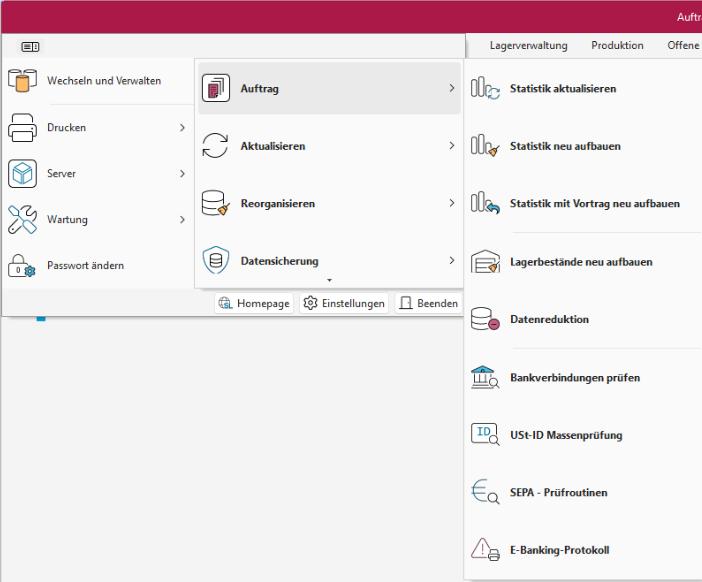
Task: Expand the Server submenu arrow
Action: (182, 173)
